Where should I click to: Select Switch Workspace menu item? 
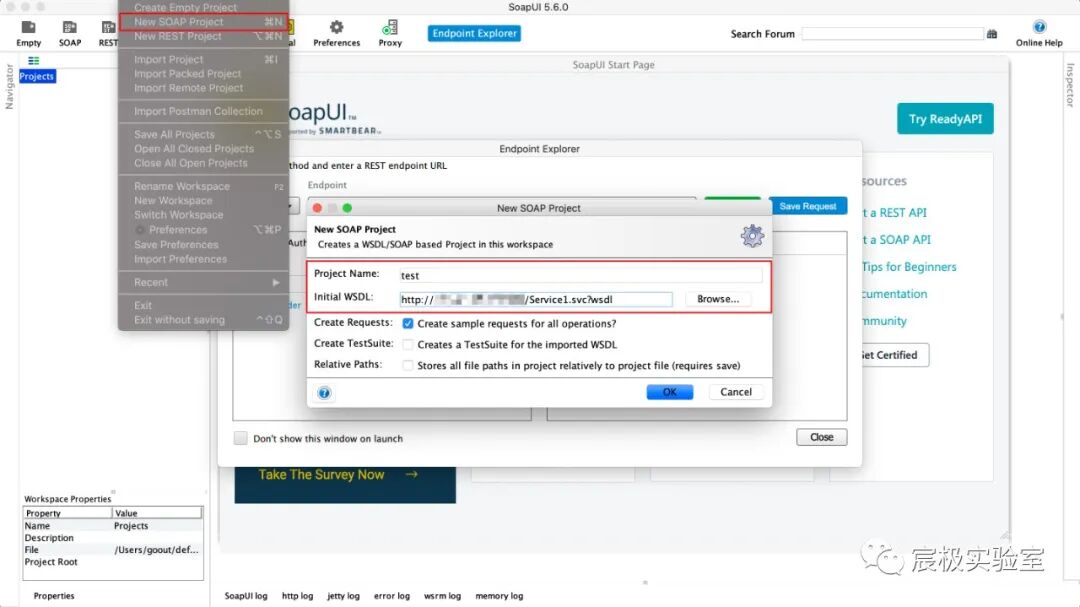click(203, 215)
